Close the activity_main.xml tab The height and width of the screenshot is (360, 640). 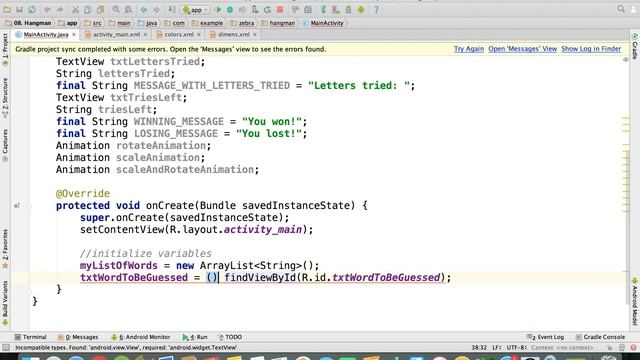(145, 35)
